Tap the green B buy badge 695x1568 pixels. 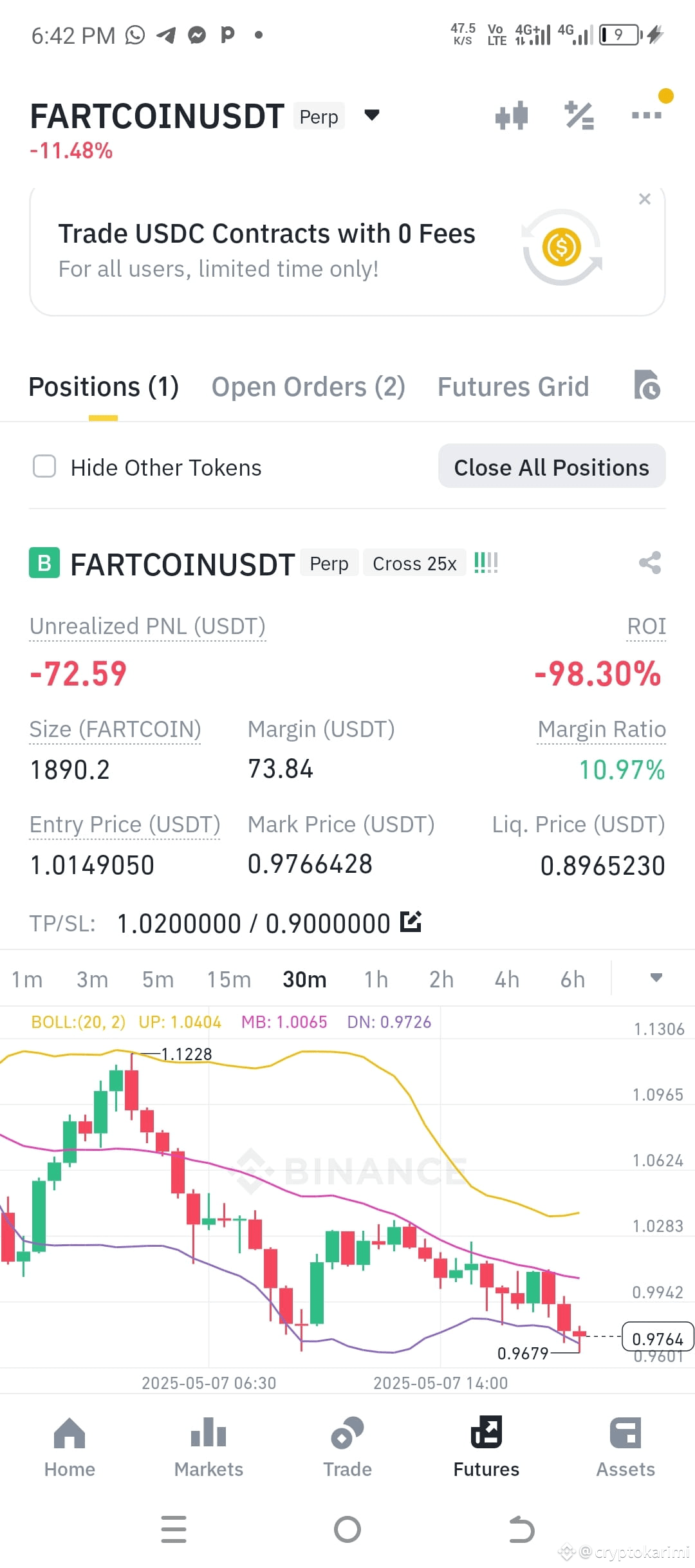[x=44, y=563]
